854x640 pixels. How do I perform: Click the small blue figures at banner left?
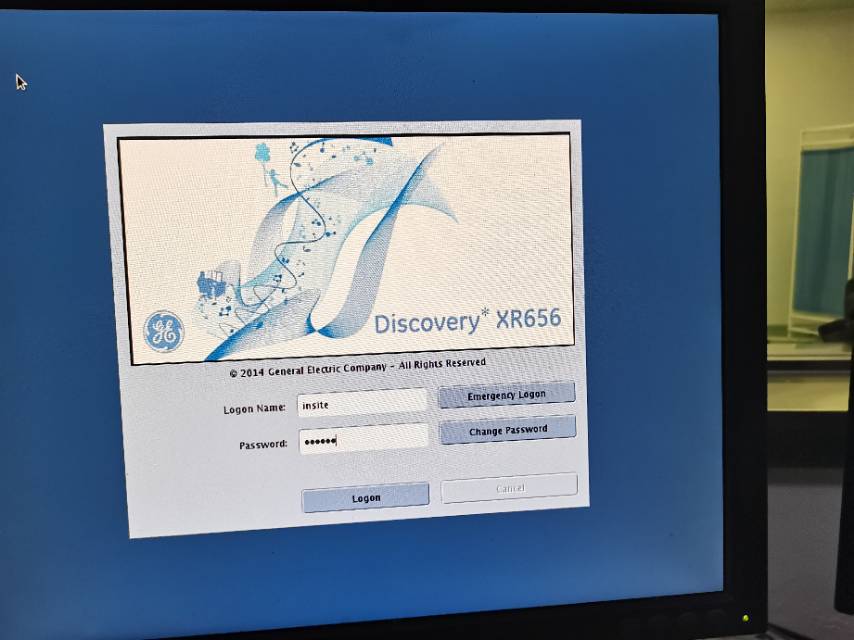click(x=210, y=285)
